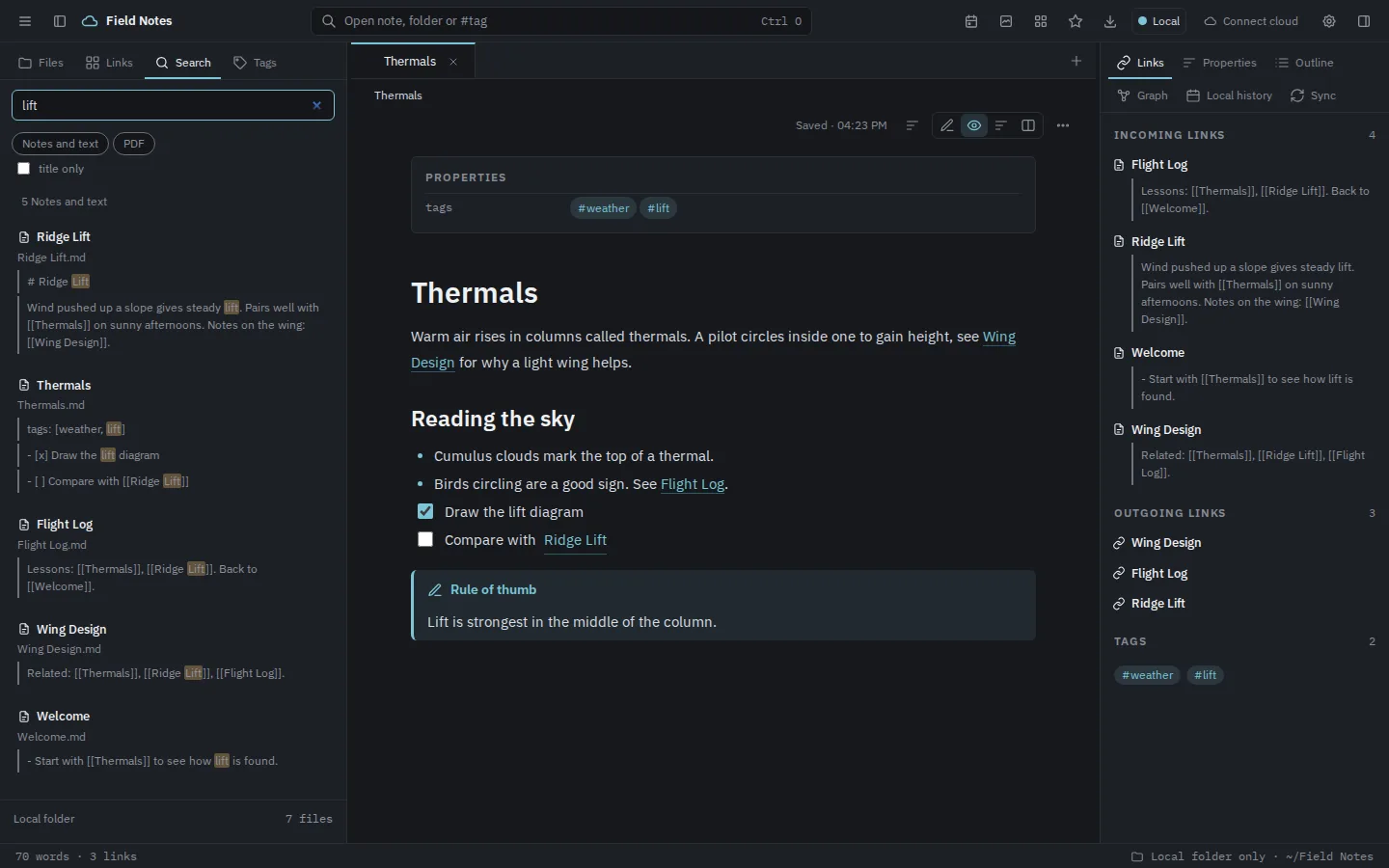Click the #lift tag in right panel Tags
This screenshot has height=868, width=1389.
point(1205,675)
